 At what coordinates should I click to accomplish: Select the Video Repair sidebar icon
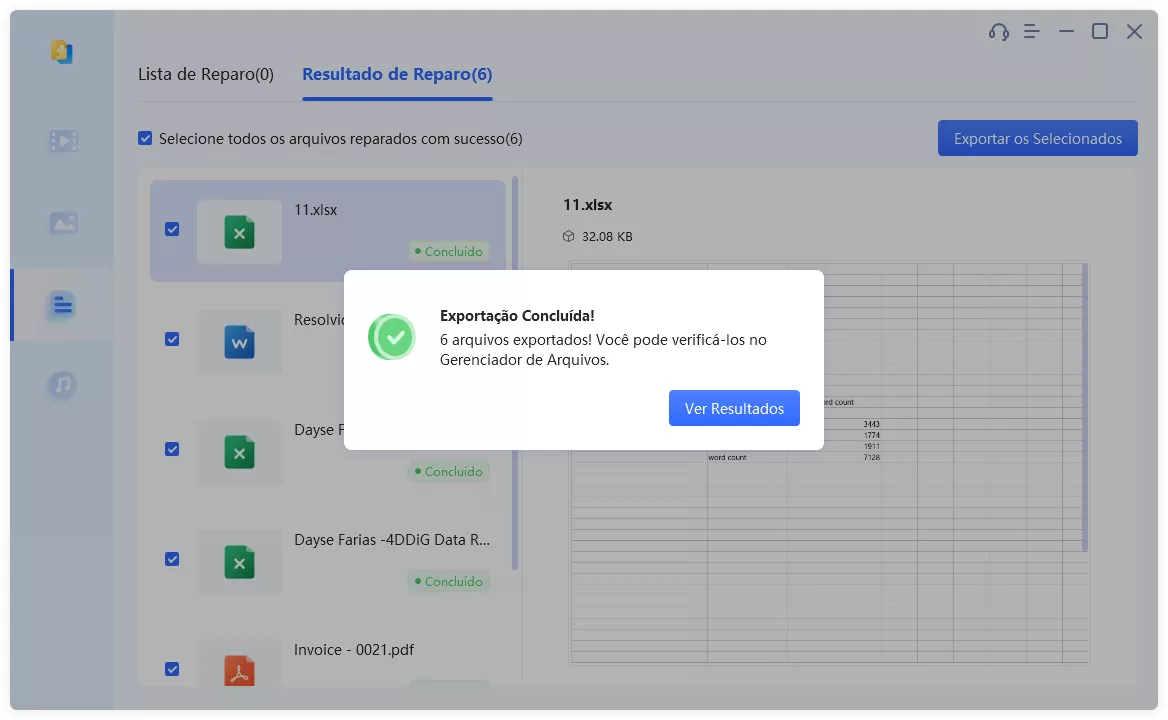click(x=63, y=140)
